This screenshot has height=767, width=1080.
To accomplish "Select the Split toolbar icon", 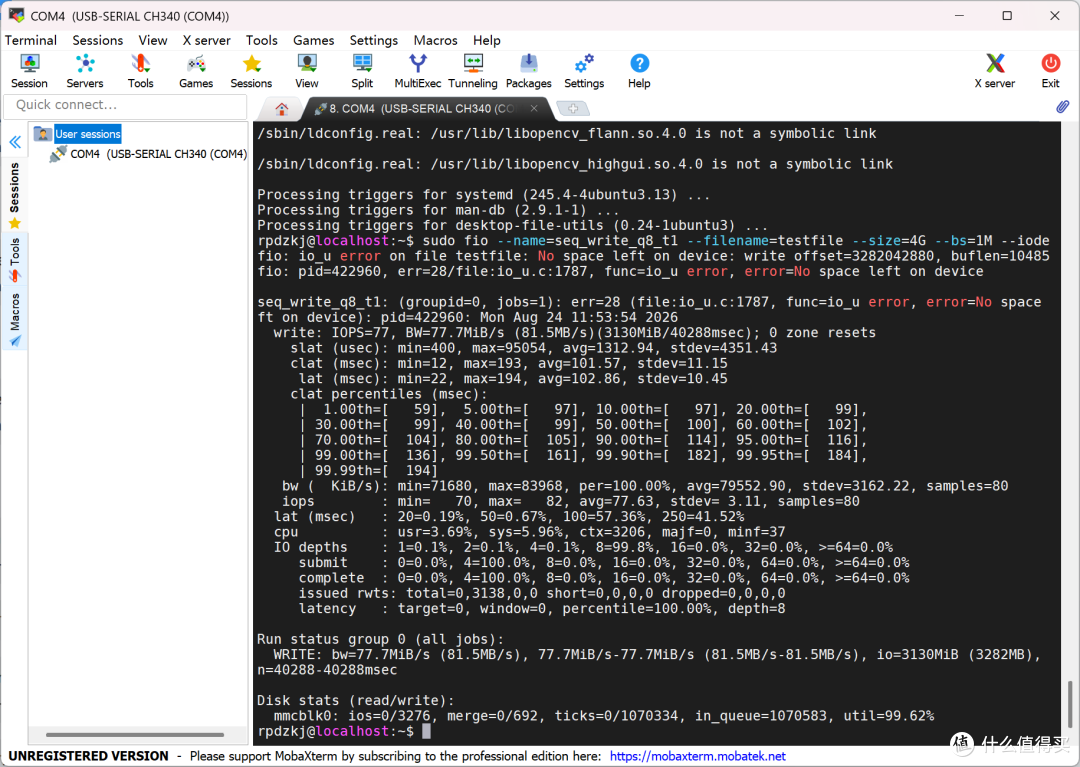I will [362, 72].
